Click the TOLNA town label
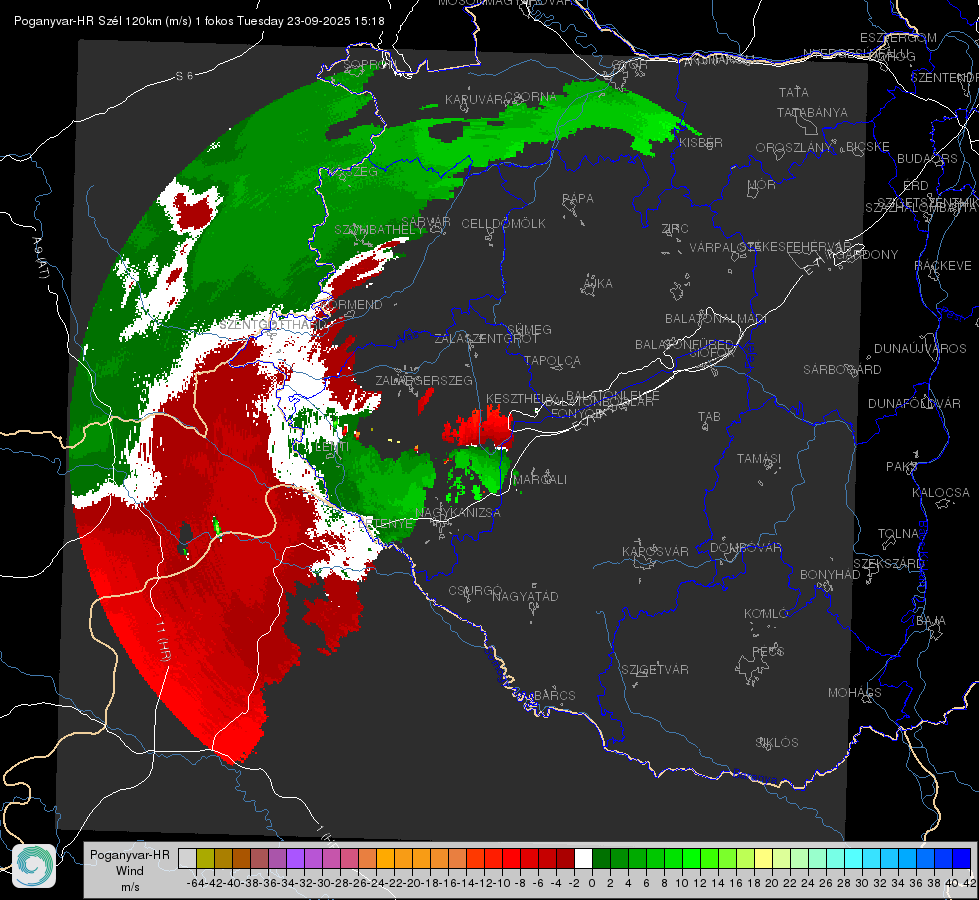 [898, 534]
